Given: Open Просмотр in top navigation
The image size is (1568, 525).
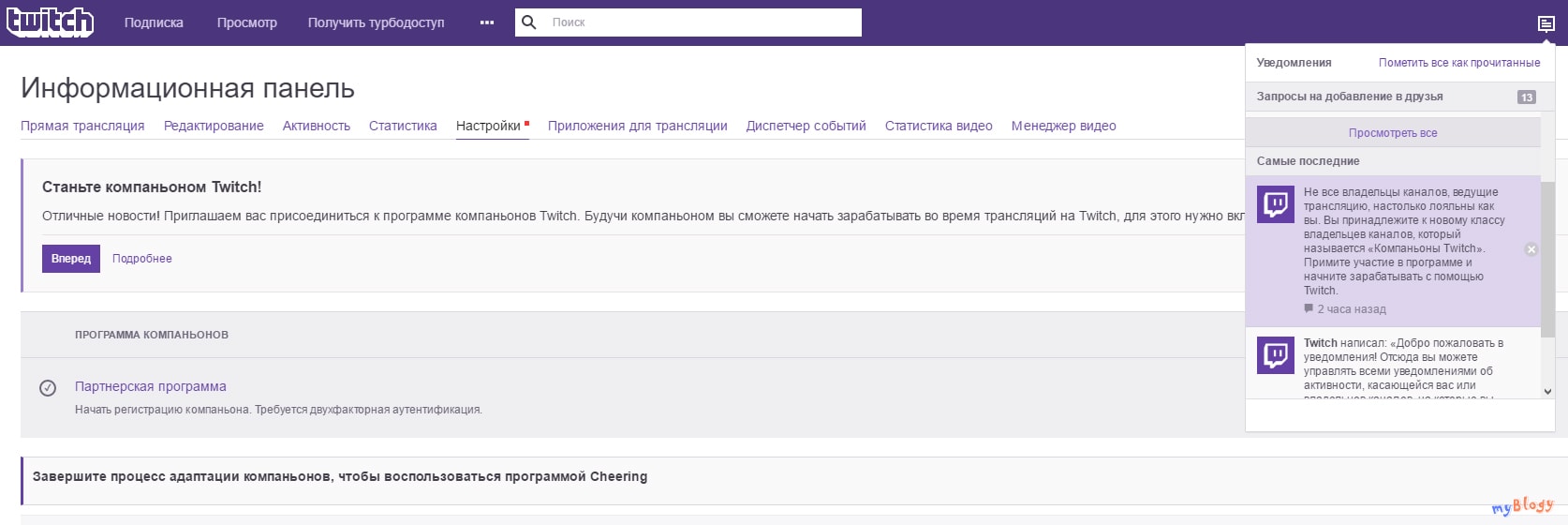Looking at the screenshot, I should click(x=247, y=22).
